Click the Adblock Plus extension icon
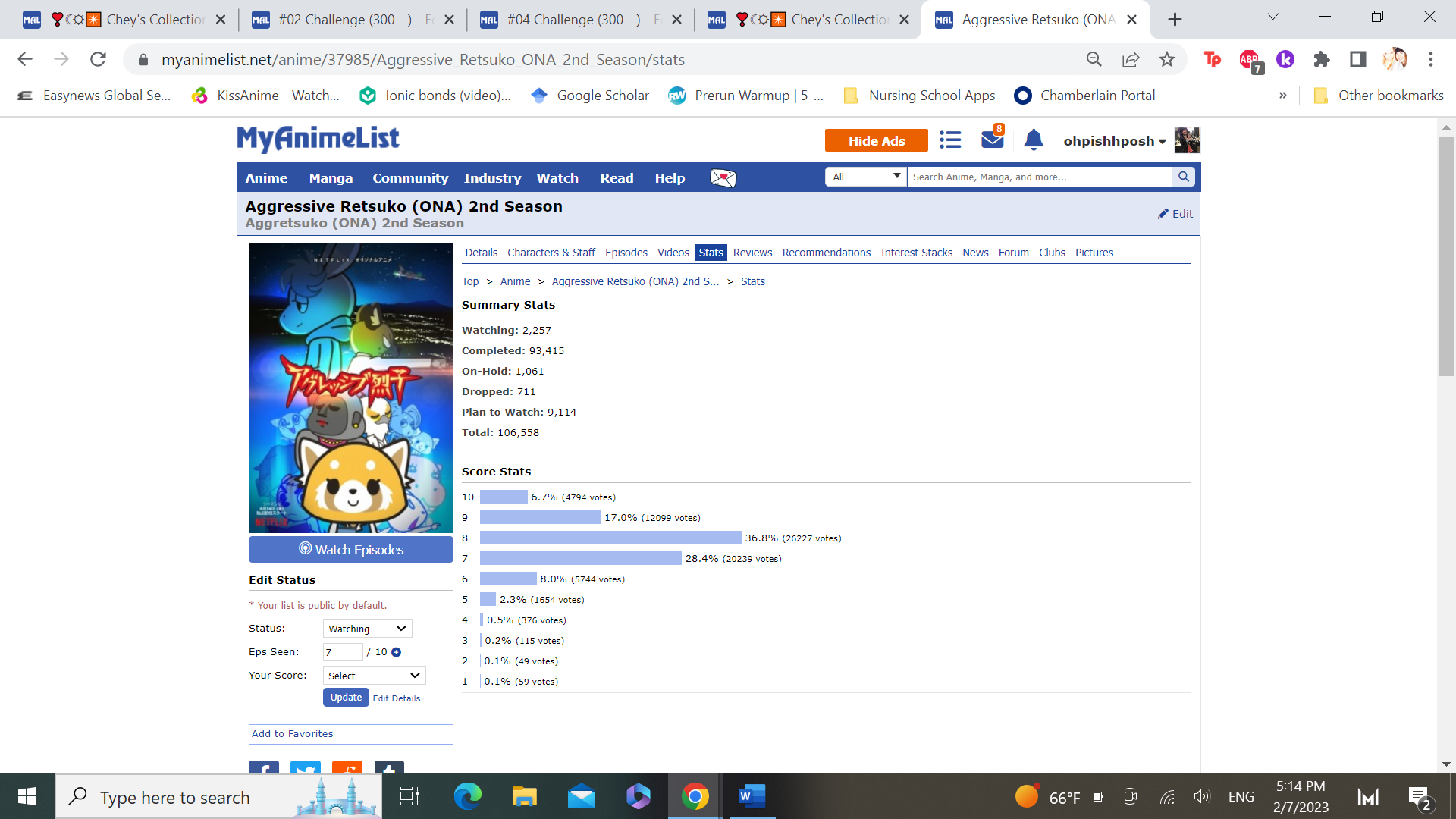Viewport: 1456px width, 819px height. [x=1250, y=60]
